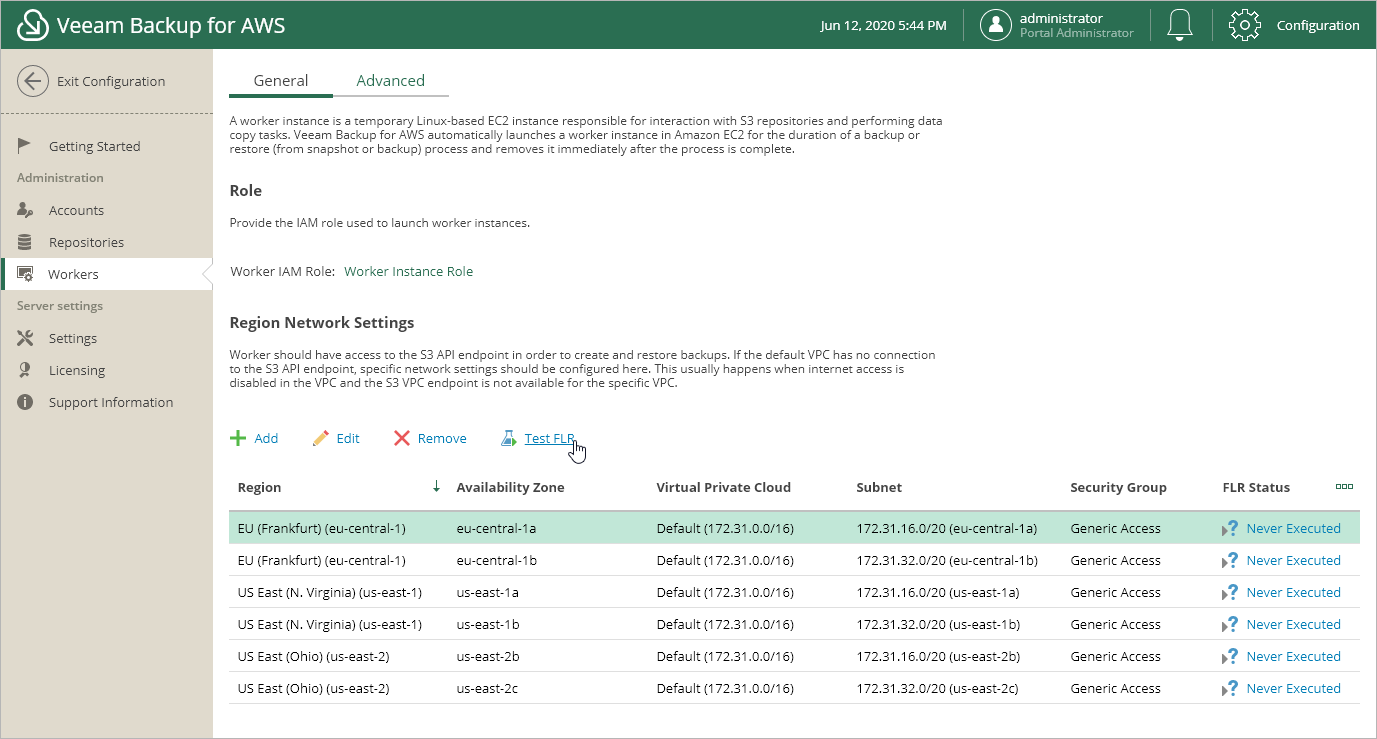Click the Exit Configuration label
The width and height of the screenshot is (1377, 739).
[111, 81]
